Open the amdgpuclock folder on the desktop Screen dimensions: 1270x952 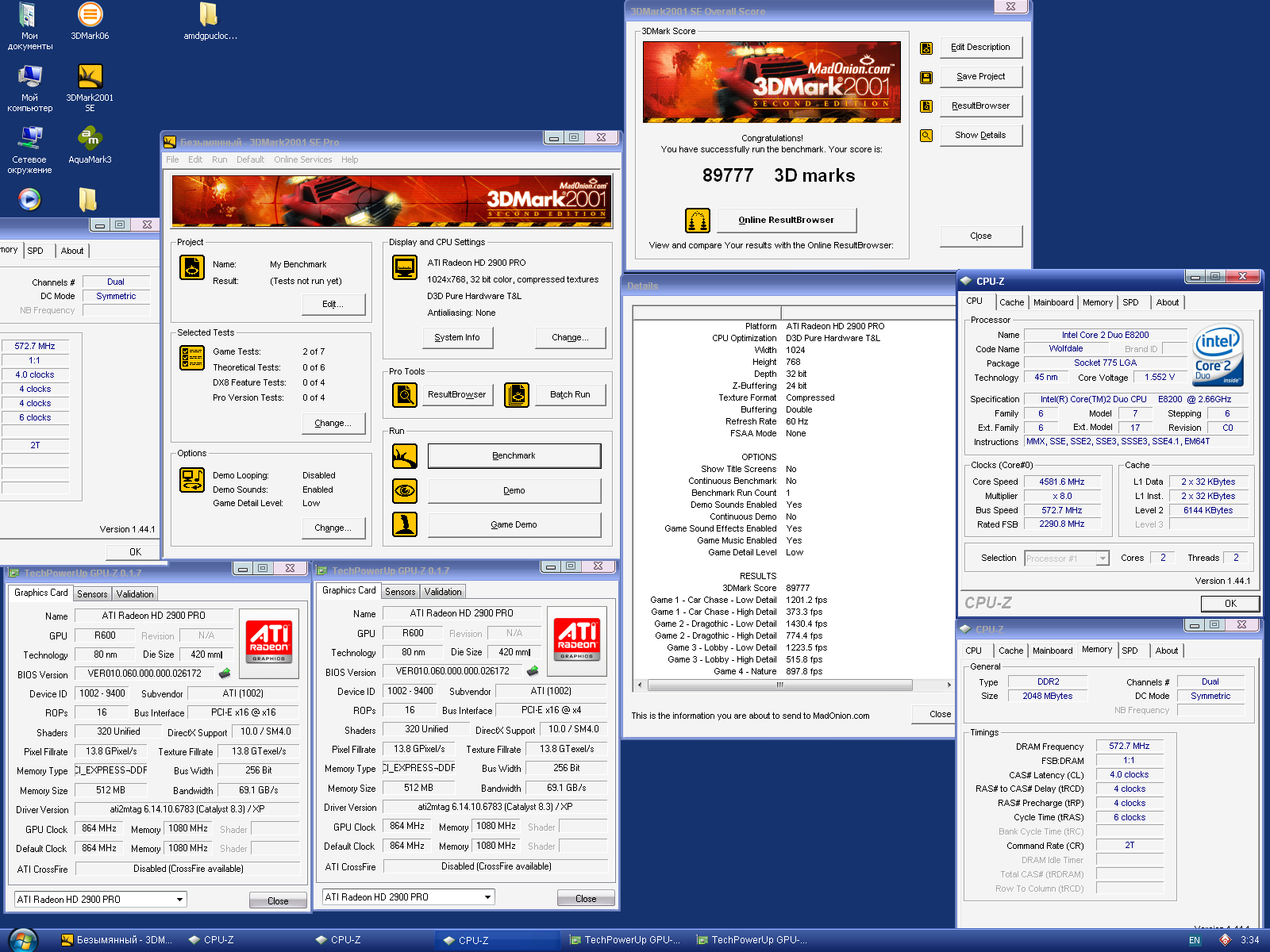tap(210, 21)
